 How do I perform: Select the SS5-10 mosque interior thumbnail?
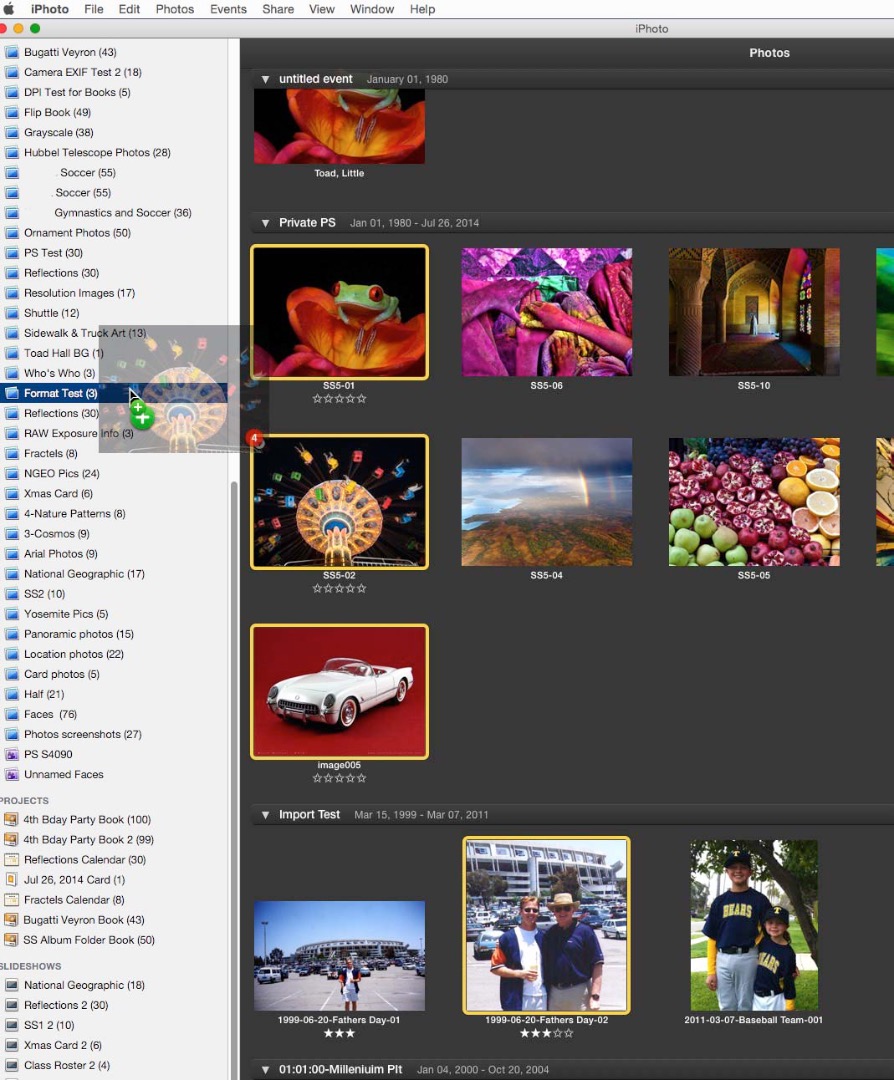click(754, 312)
